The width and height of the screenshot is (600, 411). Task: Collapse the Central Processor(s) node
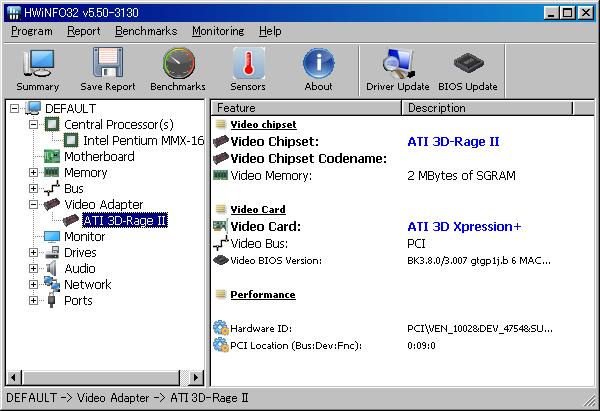point(33,124)
